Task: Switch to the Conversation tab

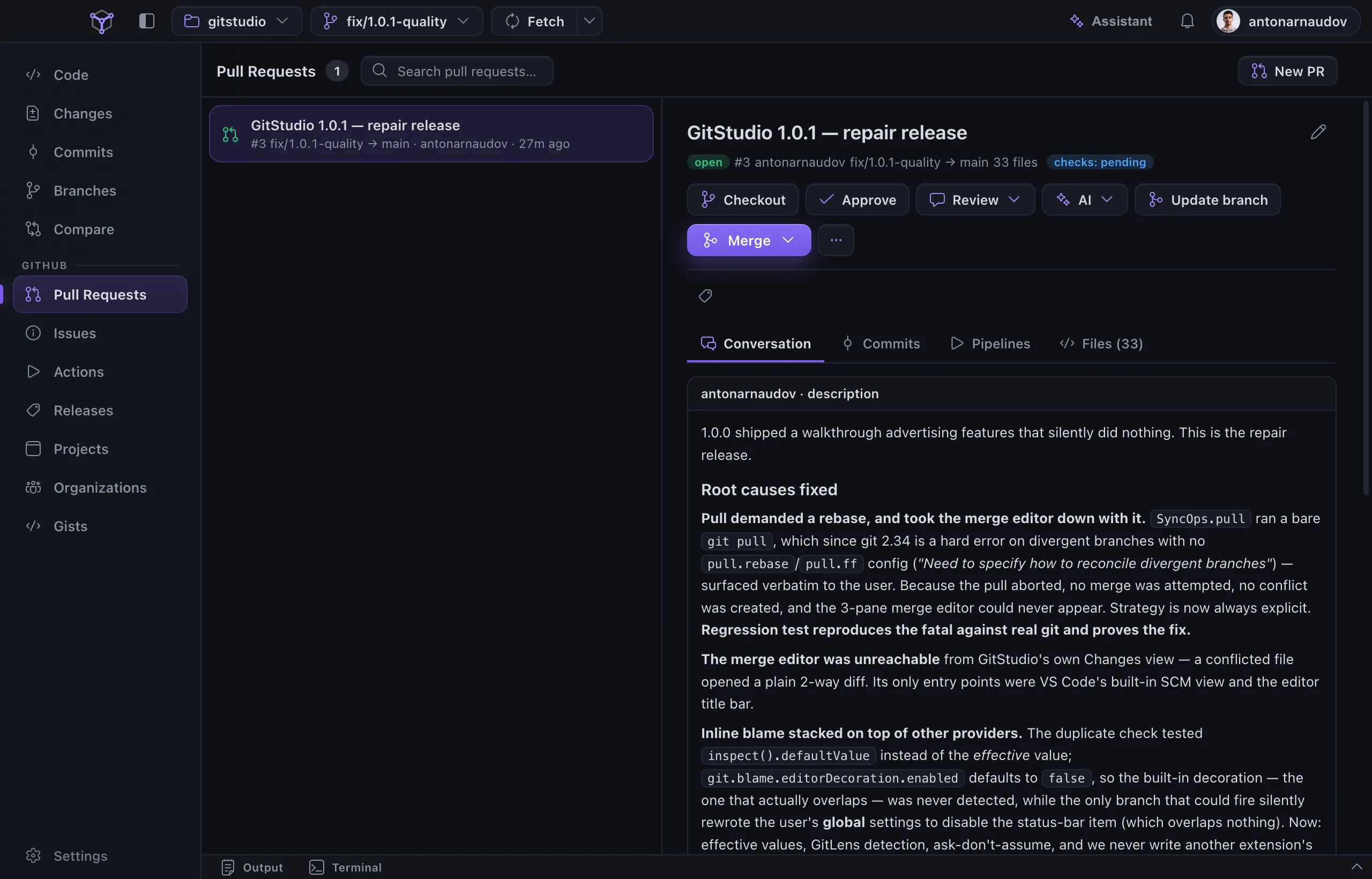Action: 756,344
